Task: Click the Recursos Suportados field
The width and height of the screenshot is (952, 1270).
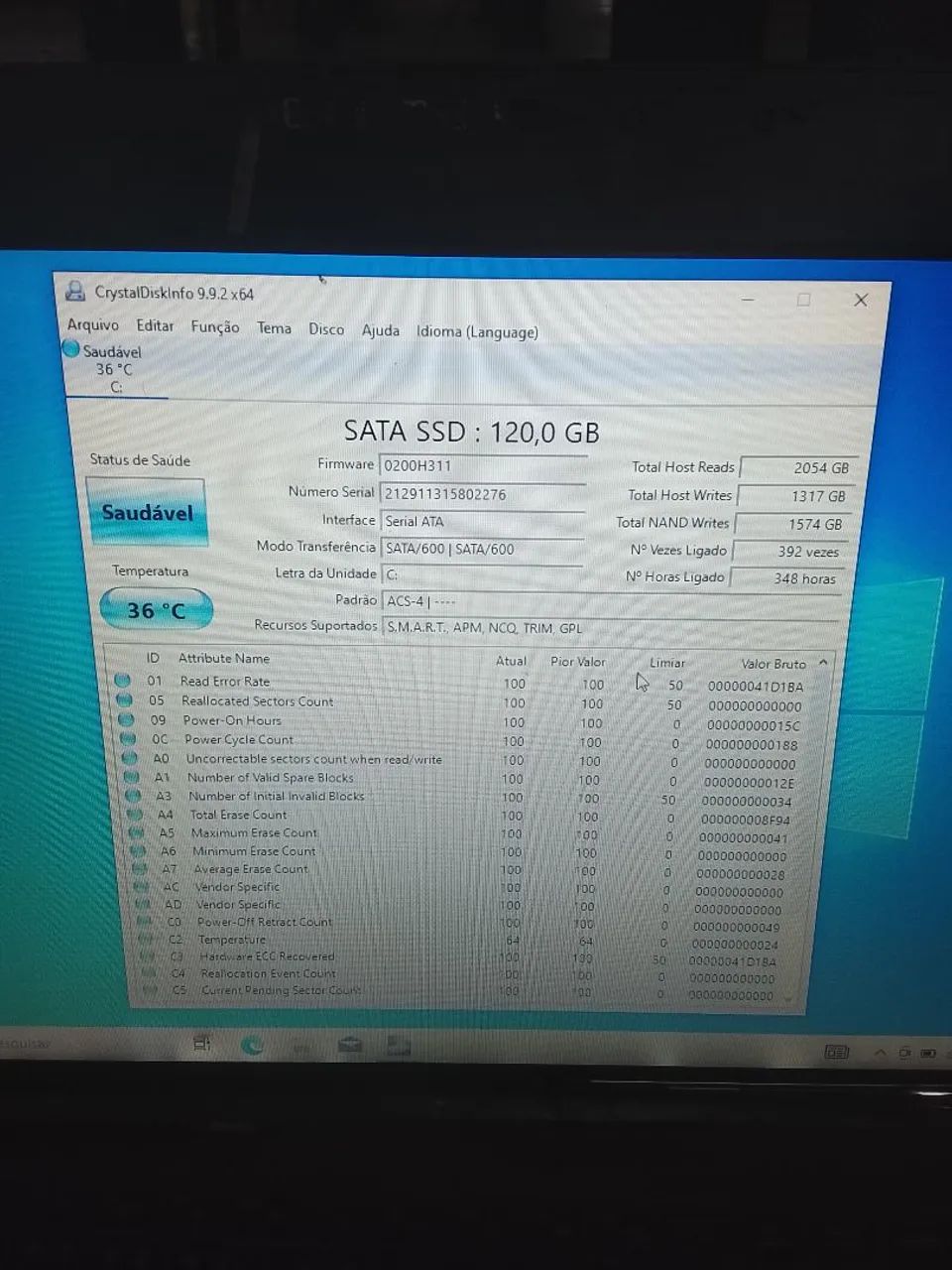Action: pyautogui.click(x=611, y=627)
